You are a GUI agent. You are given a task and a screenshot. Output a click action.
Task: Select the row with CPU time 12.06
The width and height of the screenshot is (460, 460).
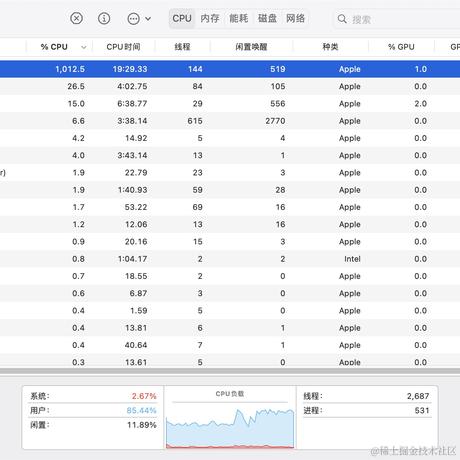[230, 224]
